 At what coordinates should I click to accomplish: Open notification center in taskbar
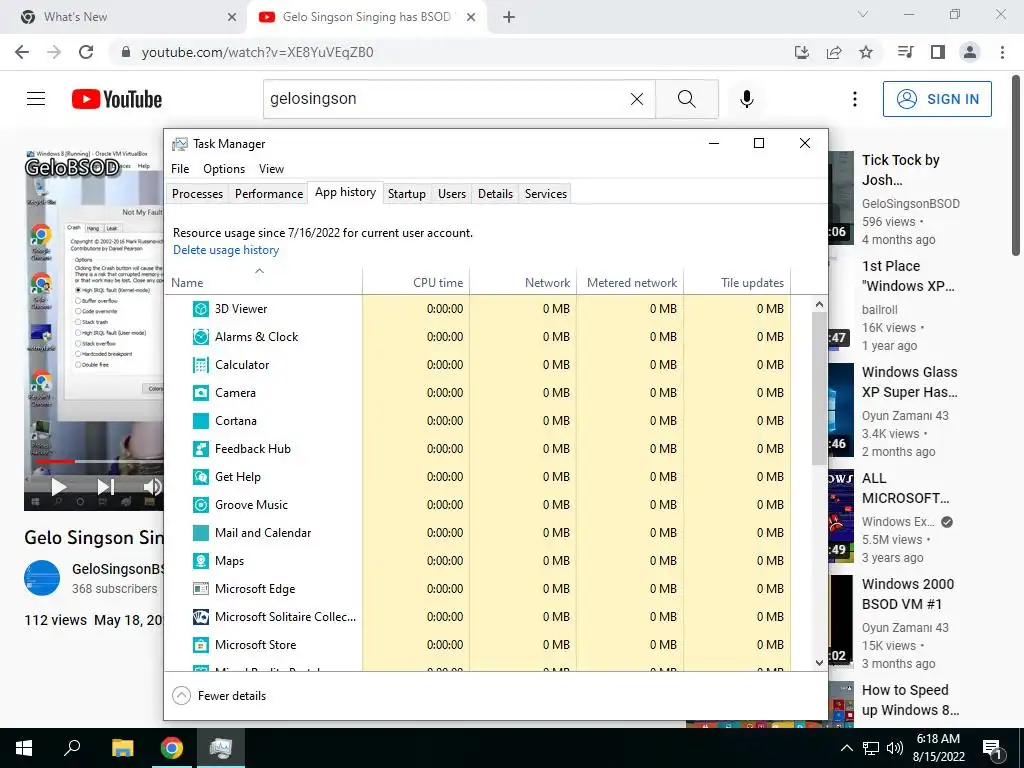(x=993, y=748)
